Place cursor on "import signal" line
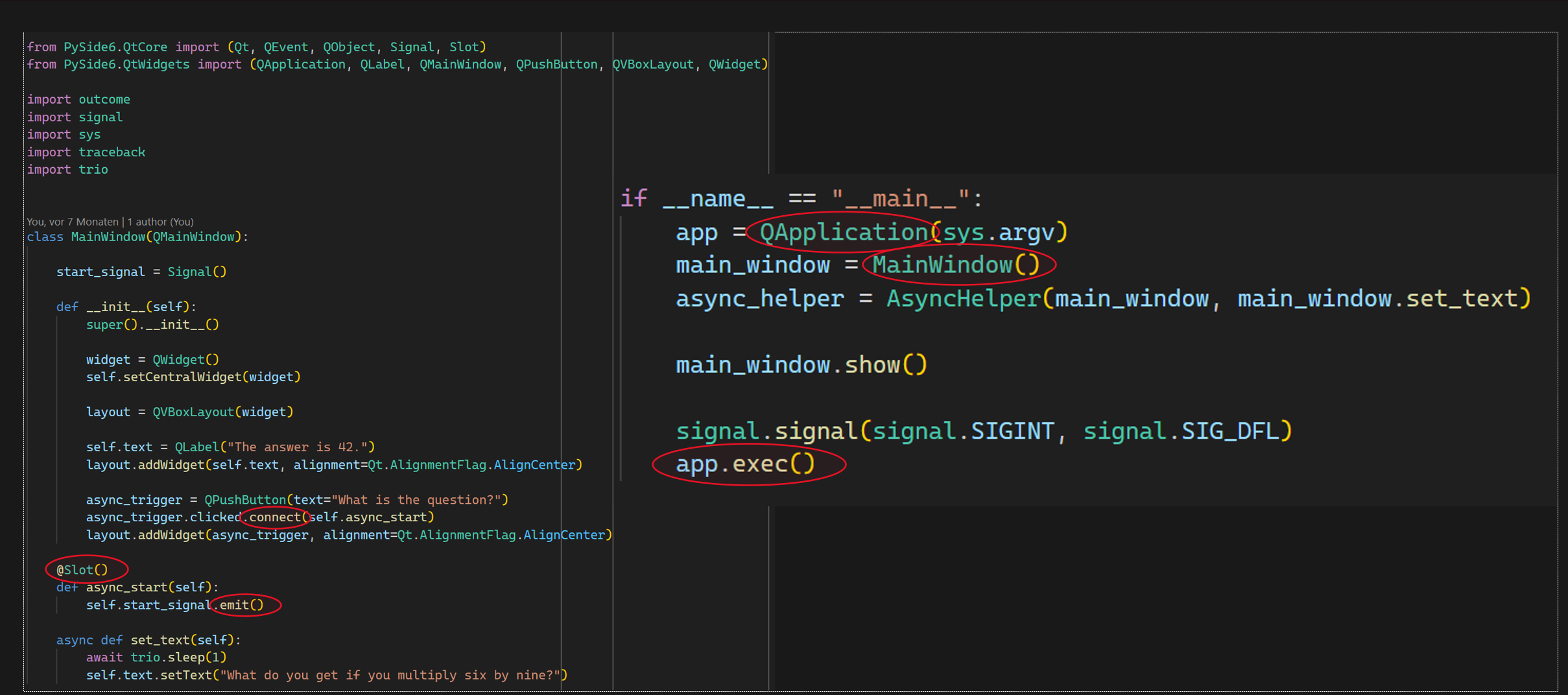 (x=75, y=117)
